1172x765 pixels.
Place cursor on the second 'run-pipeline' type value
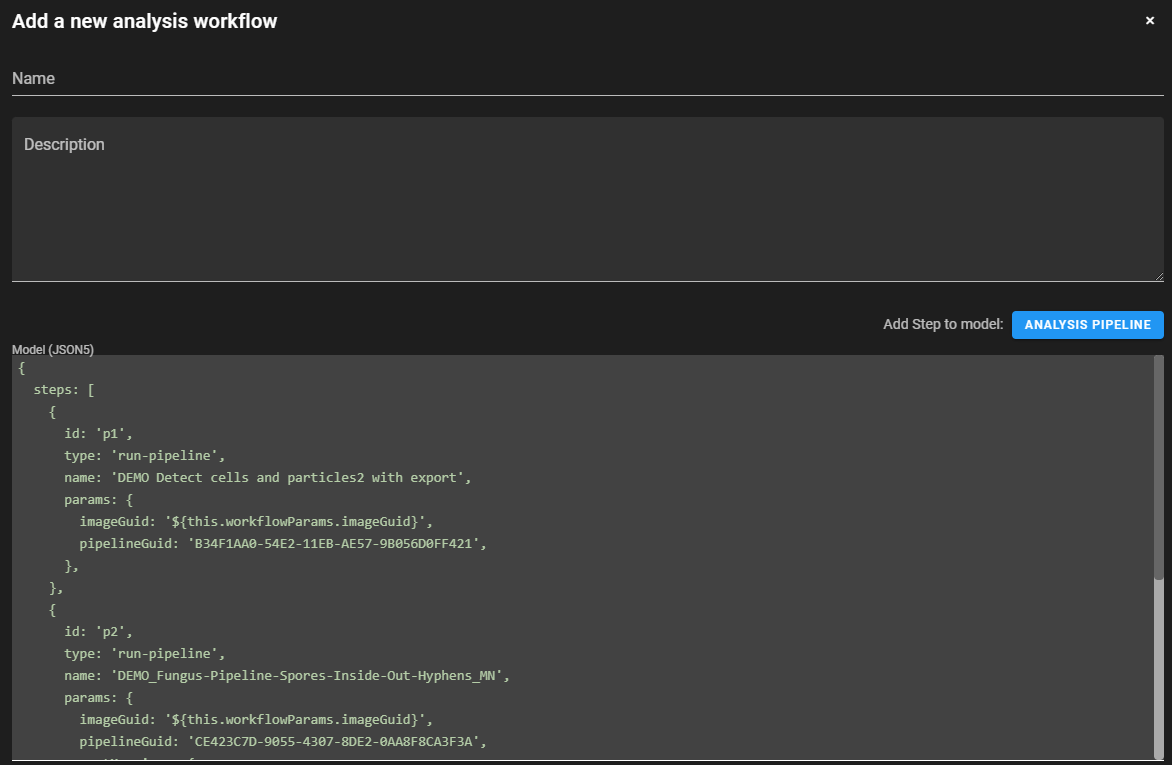(x=165, y=653)
